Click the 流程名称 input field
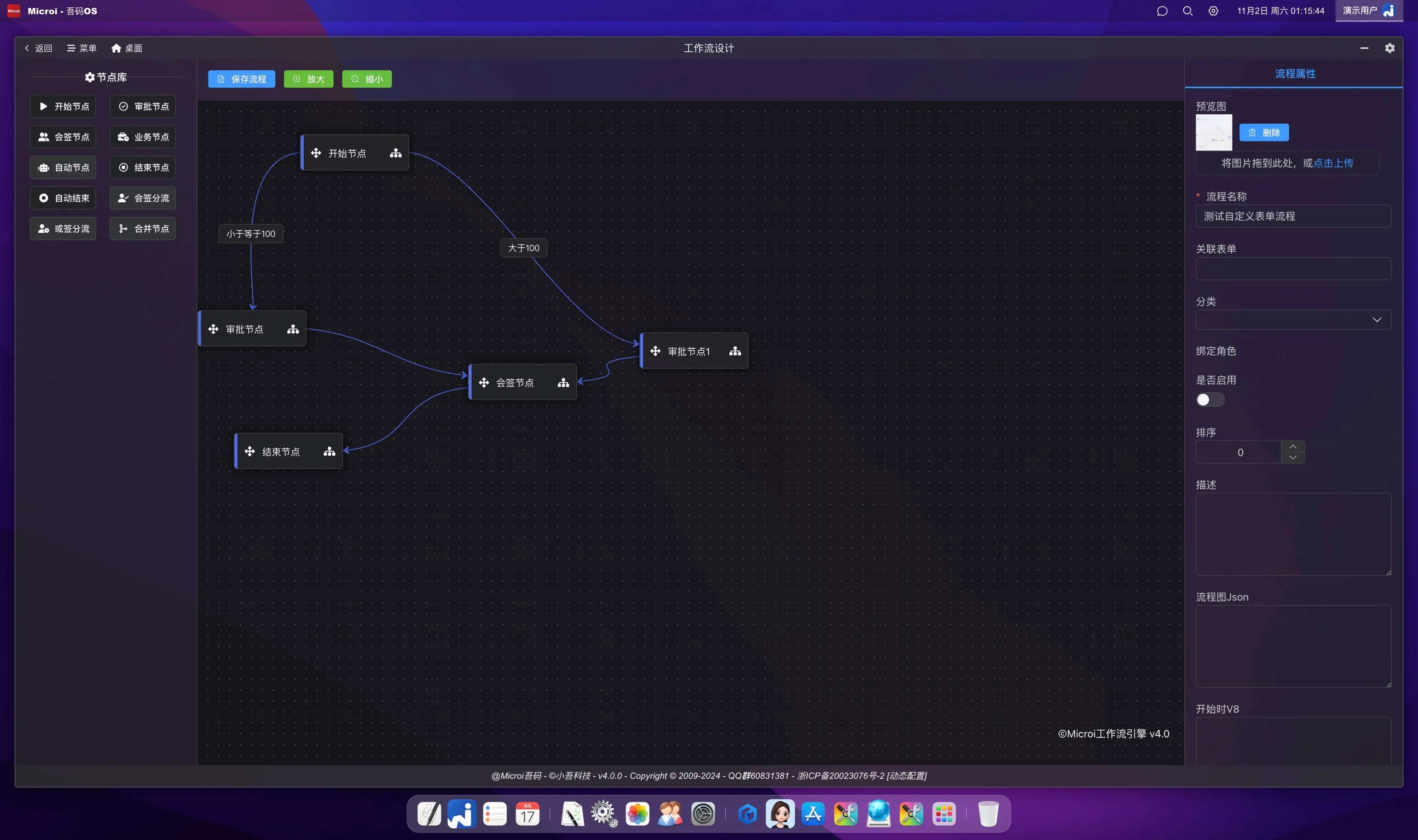This screenshot has width=1418, height=840. coord(1293,216)
